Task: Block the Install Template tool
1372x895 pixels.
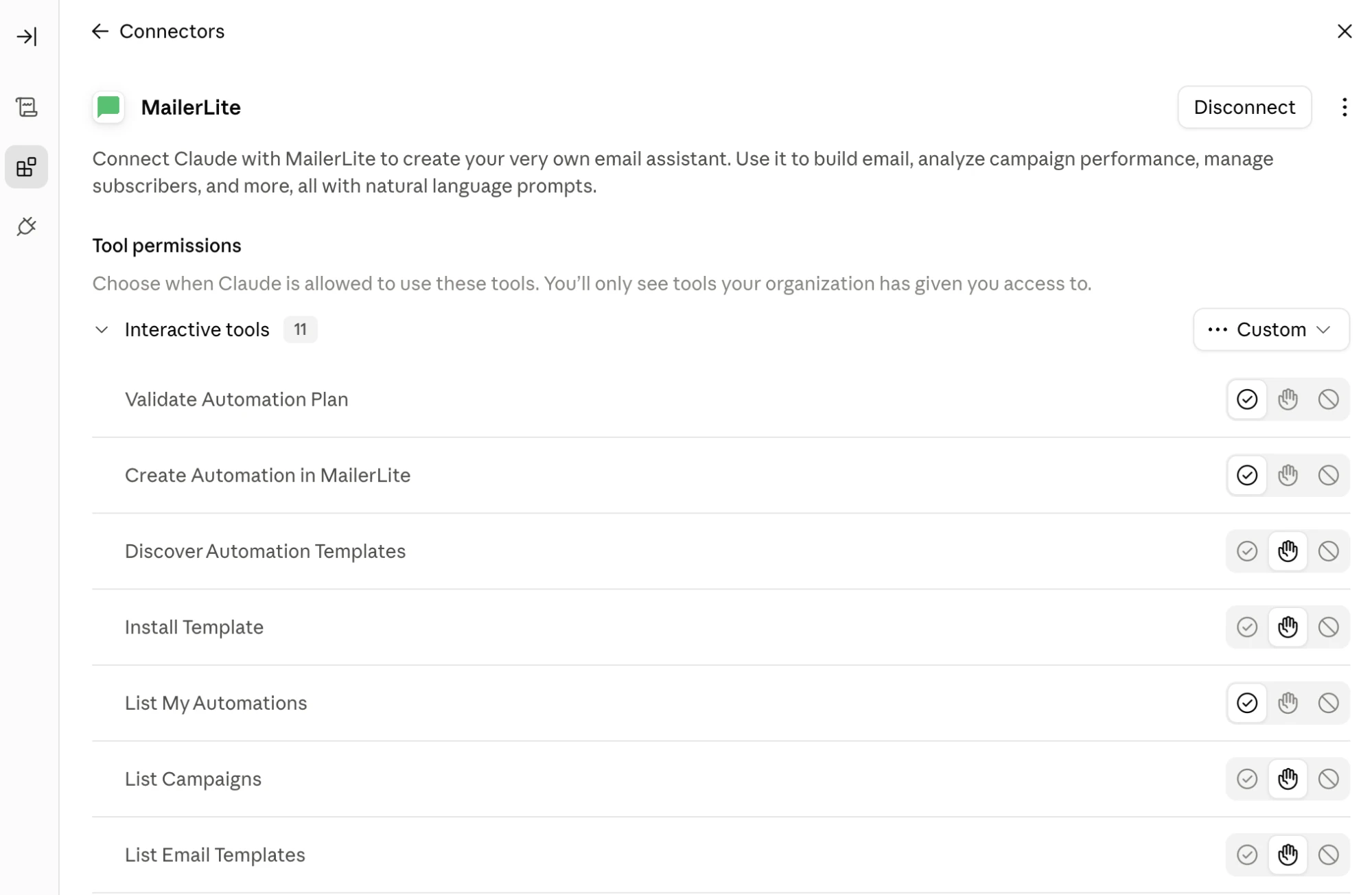Action: click(x=1328, y=627)
